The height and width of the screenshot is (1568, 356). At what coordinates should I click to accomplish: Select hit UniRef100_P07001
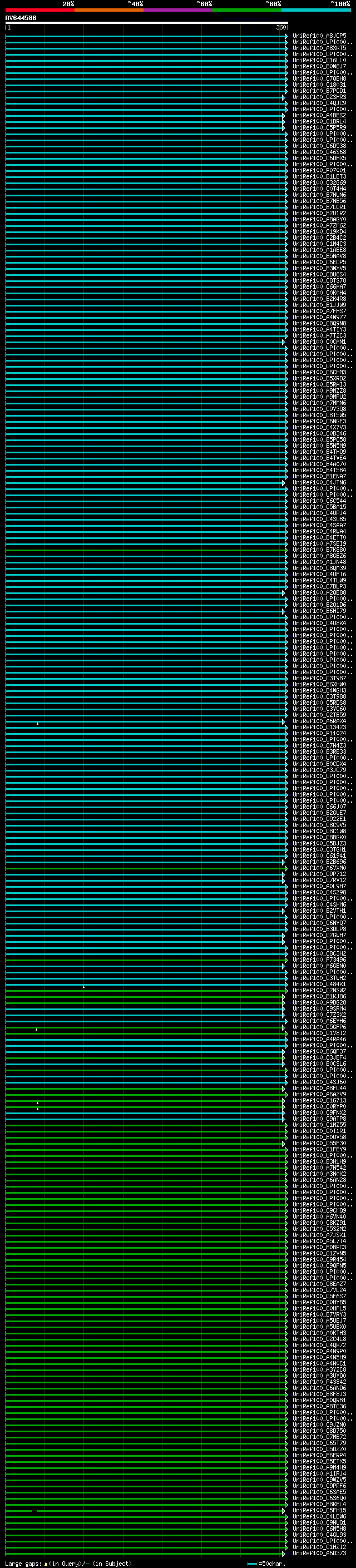[x=319, y=170]
